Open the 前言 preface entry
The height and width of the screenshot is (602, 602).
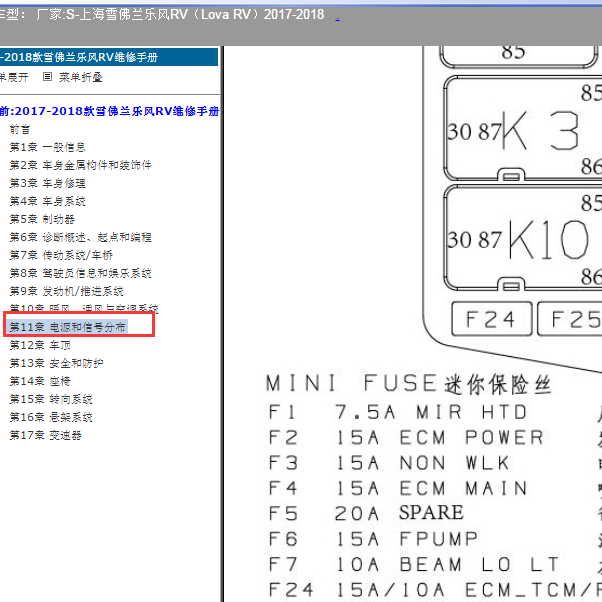pos(20,129)
